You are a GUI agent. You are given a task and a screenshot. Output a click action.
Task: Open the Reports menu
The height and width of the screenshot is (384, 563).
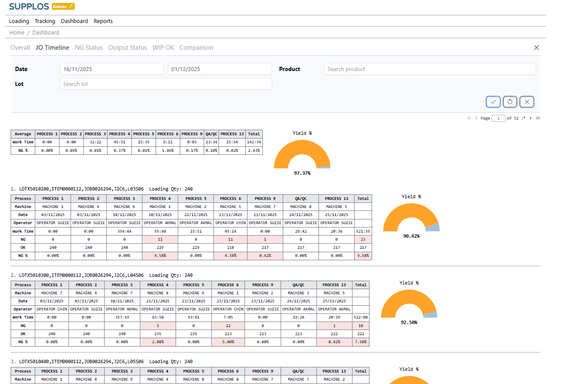[x=103, y=21]
